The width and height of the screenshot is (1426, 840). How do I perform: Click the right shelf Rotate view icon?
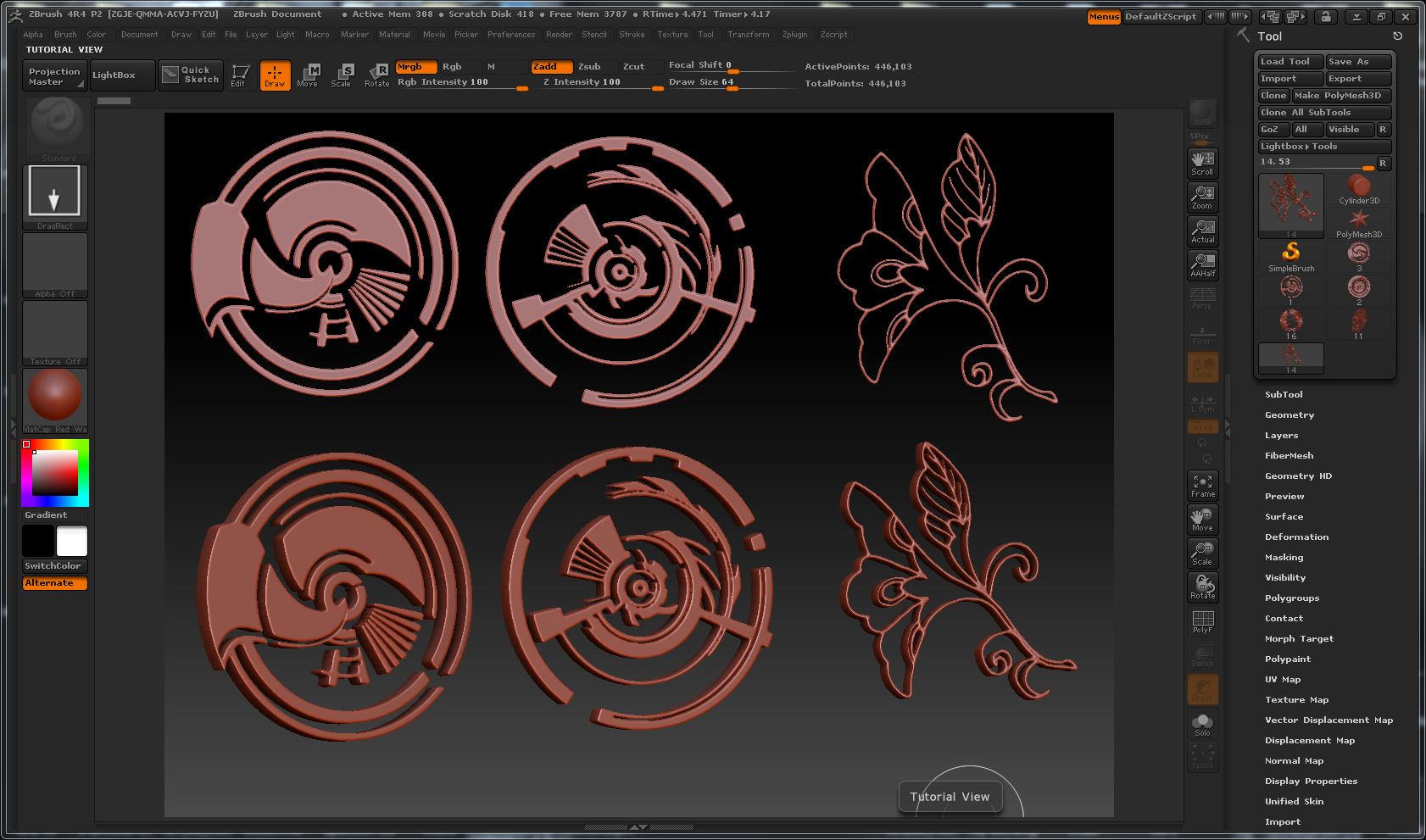(1202, 587)
